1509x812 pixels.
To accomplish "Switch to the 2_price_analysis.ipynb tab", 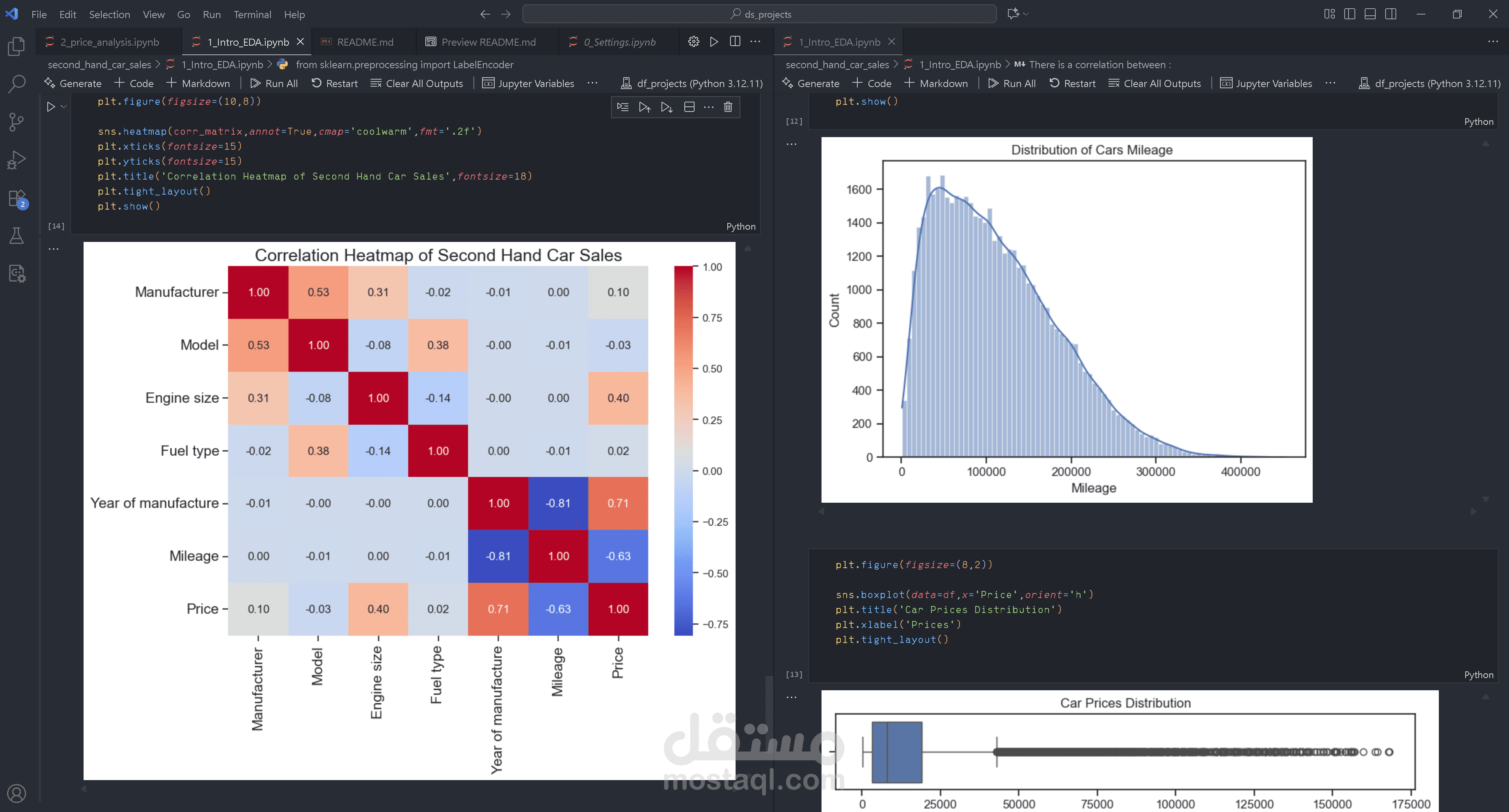I will [x=110, y=42].
